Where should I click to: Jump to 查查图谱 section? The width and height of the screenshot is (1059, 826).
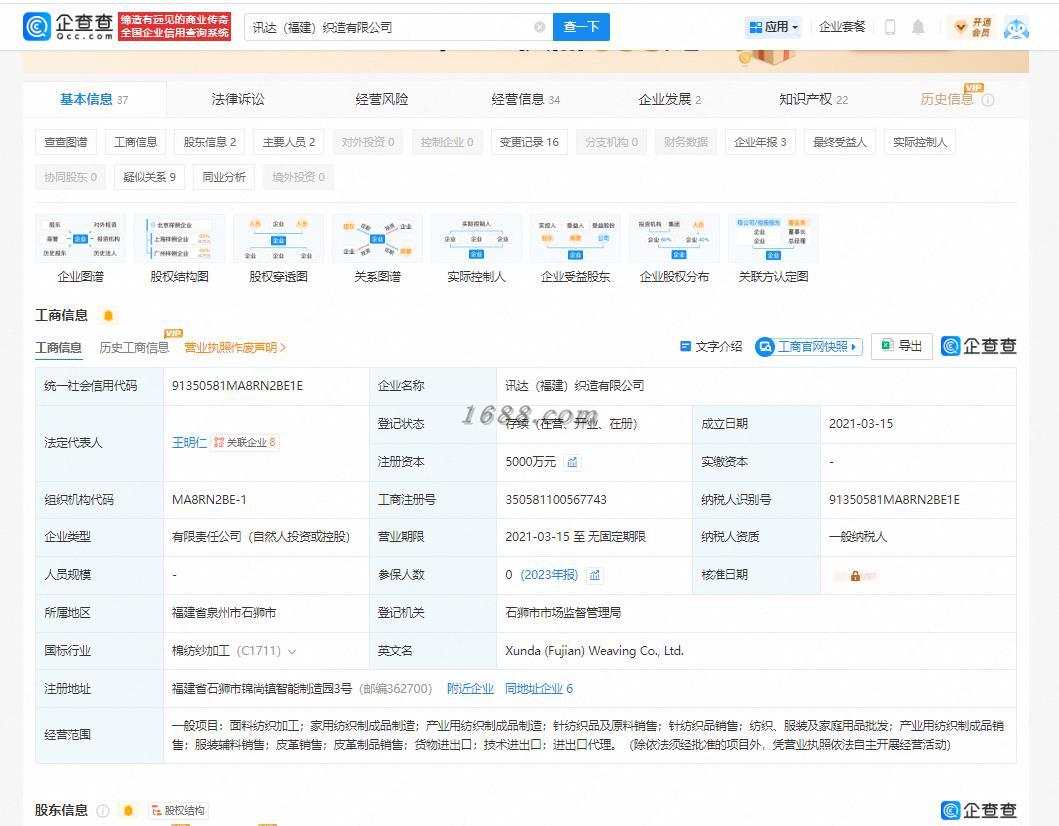(x=66, y=142)
